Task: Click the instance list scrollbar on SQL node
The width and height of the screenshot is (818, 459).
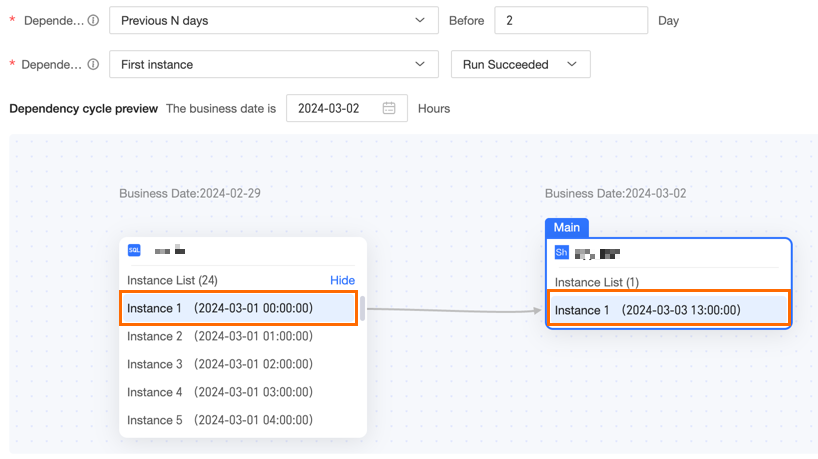Action: pyautogui.click(x=362, y=308)
